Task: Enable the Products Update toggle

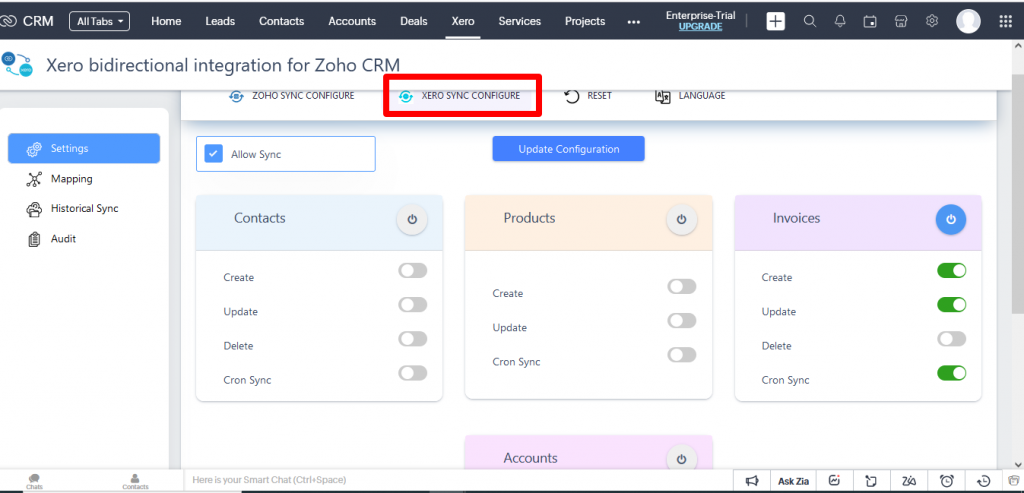Action: point(682,321)
